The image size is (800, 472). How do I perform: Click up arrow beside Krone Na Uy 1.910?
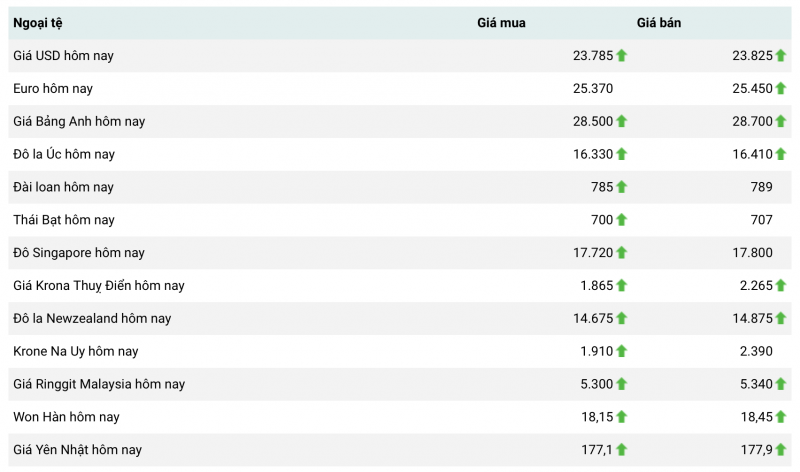(621, 351)
